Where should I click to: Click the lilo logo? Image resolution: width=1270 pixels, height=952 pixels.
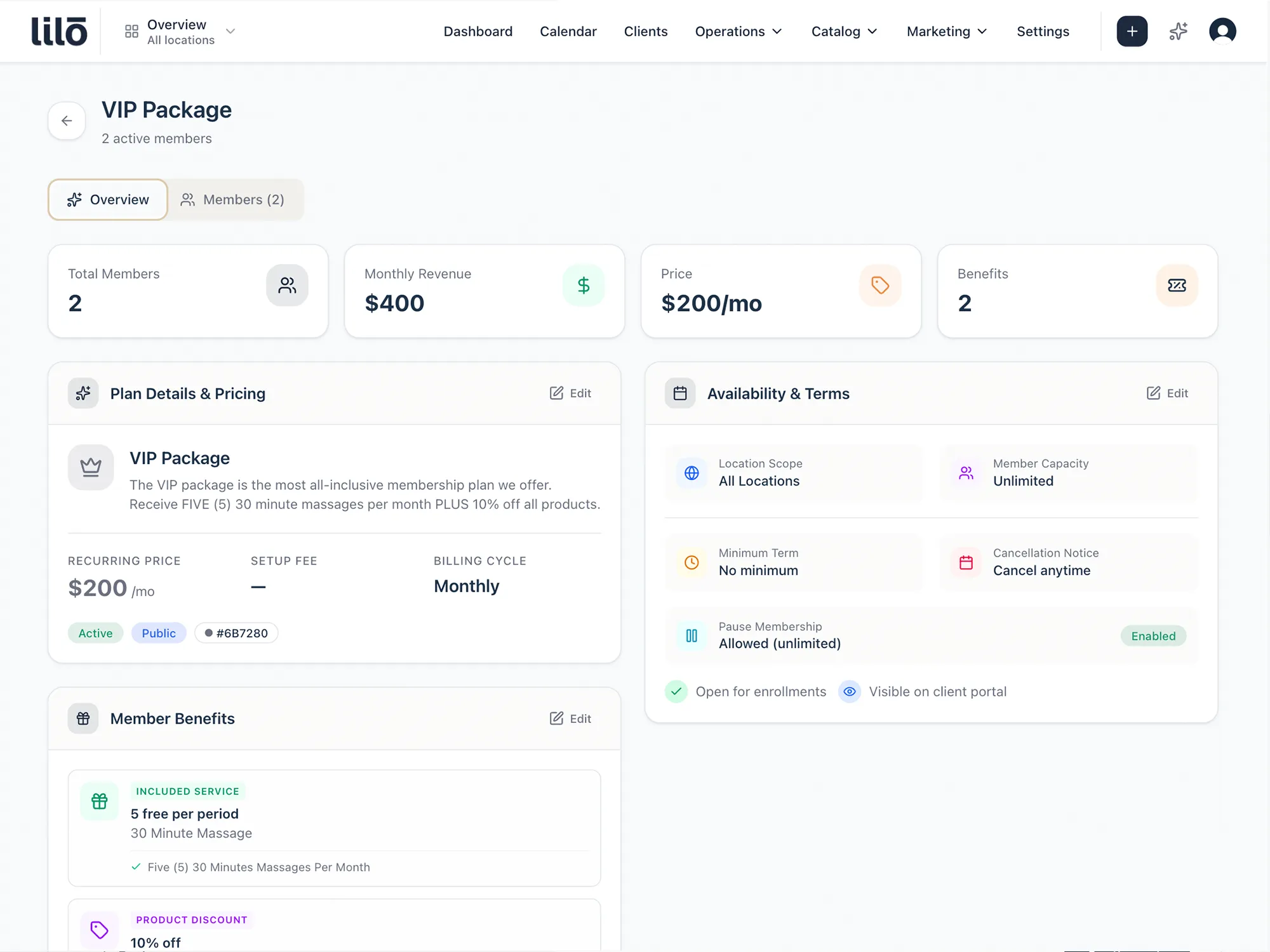60,31
